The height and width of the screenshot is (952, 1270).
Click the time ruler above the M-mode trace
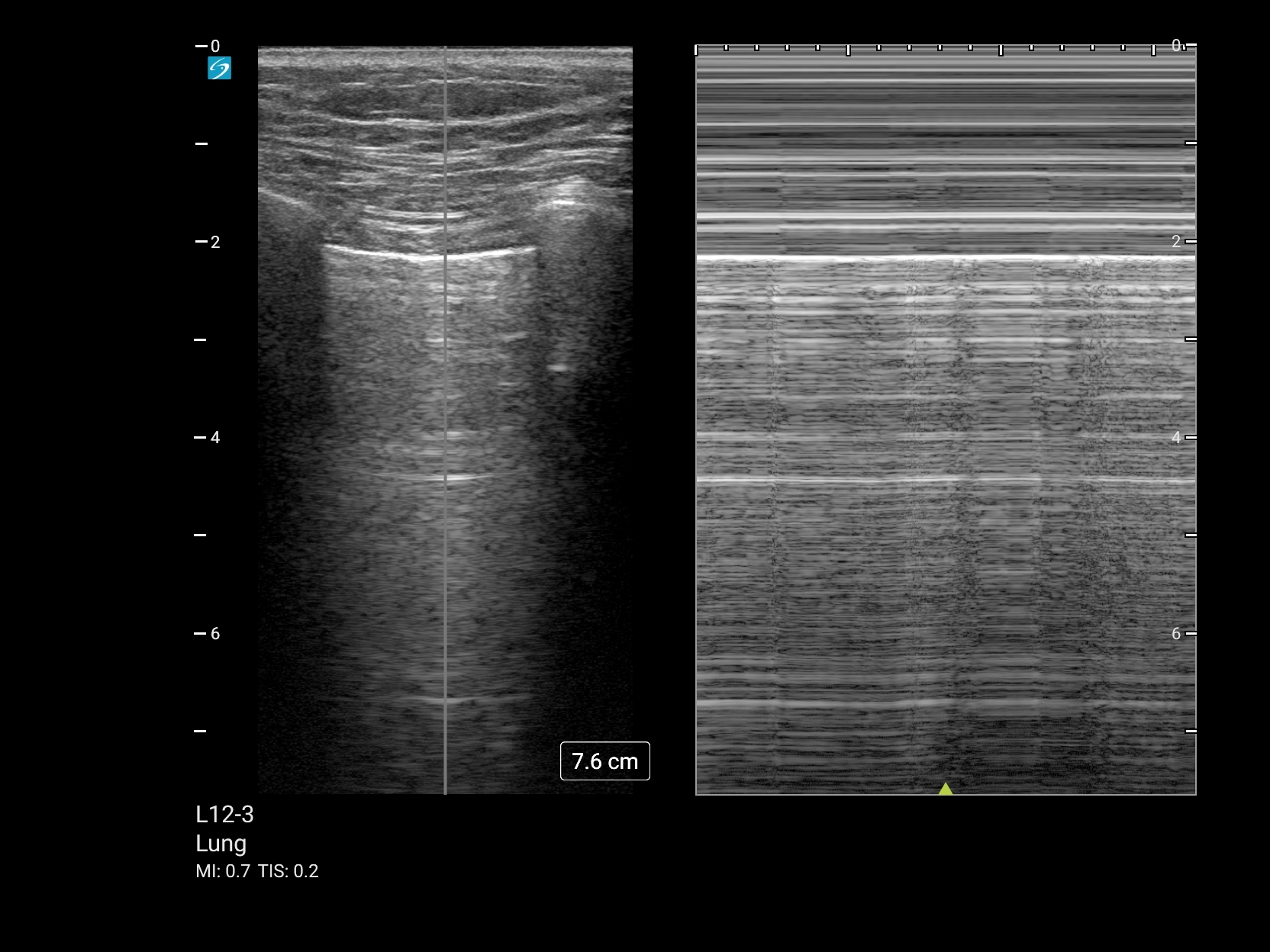click(x=923, y=50)
